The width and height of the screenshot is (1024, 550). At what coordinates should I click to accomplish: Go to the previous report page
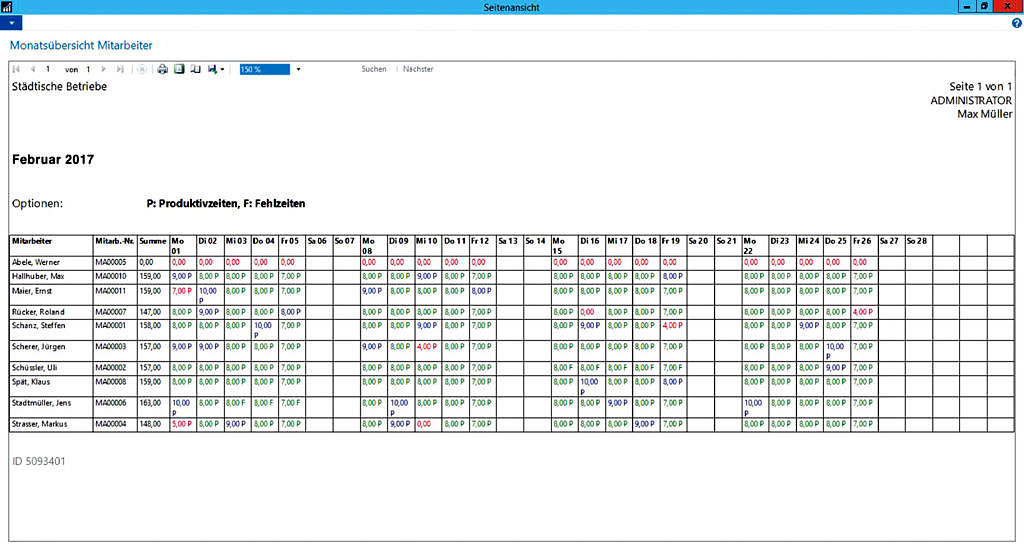click(x=32, y=70)
